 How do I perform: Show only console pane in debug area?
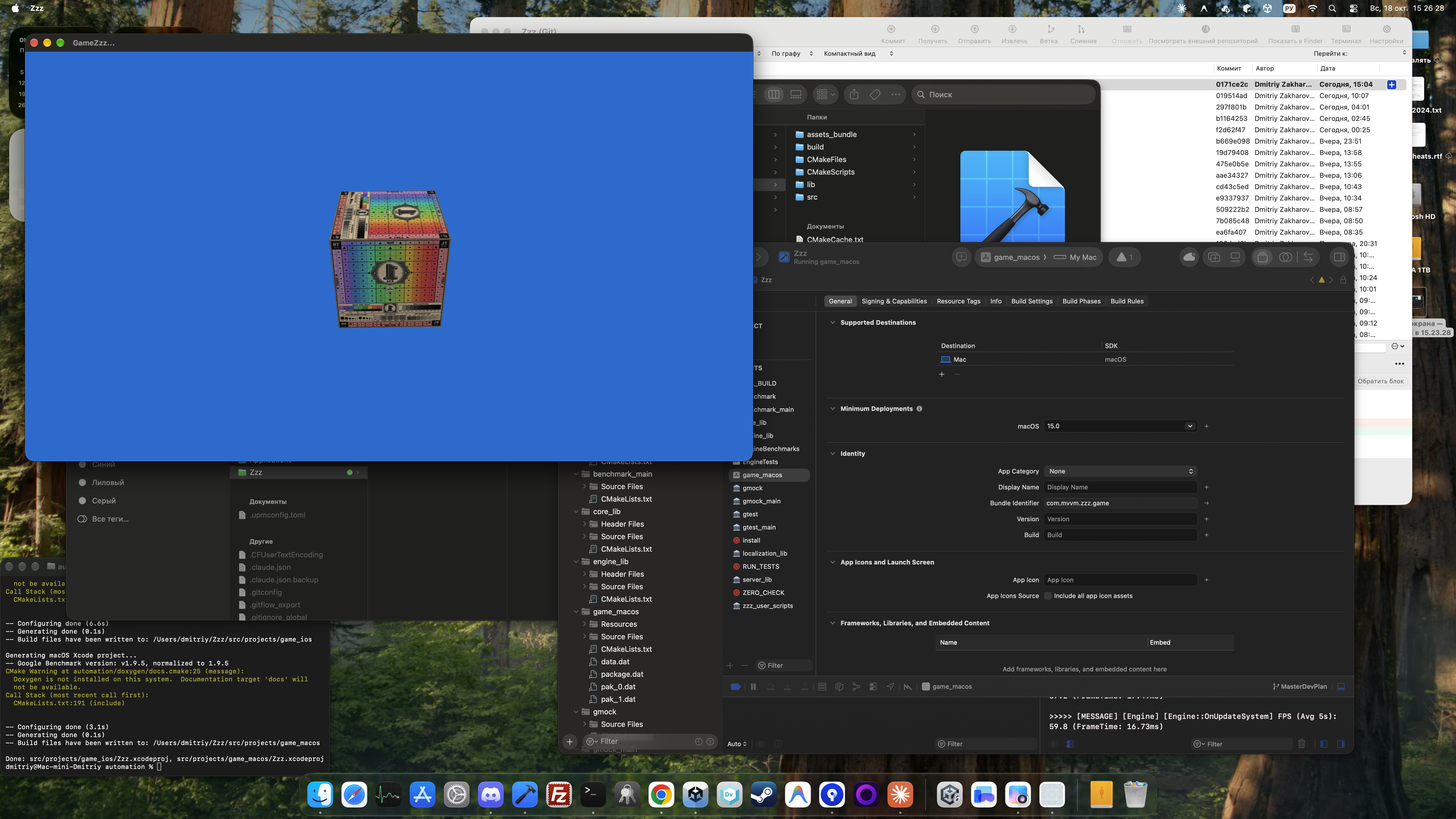(1341, 744)
